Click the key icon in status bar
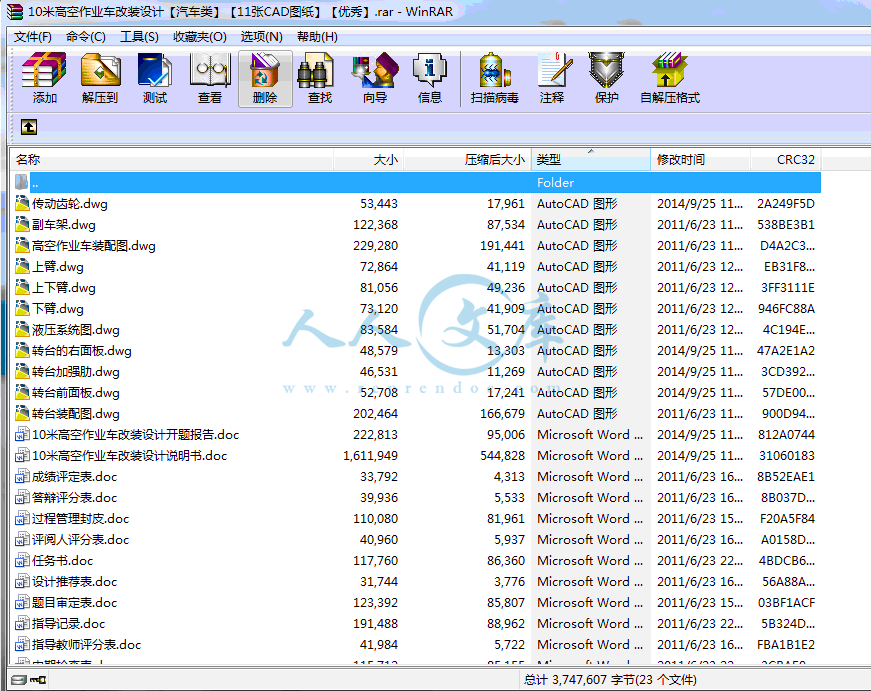 (x=38, y=680)
